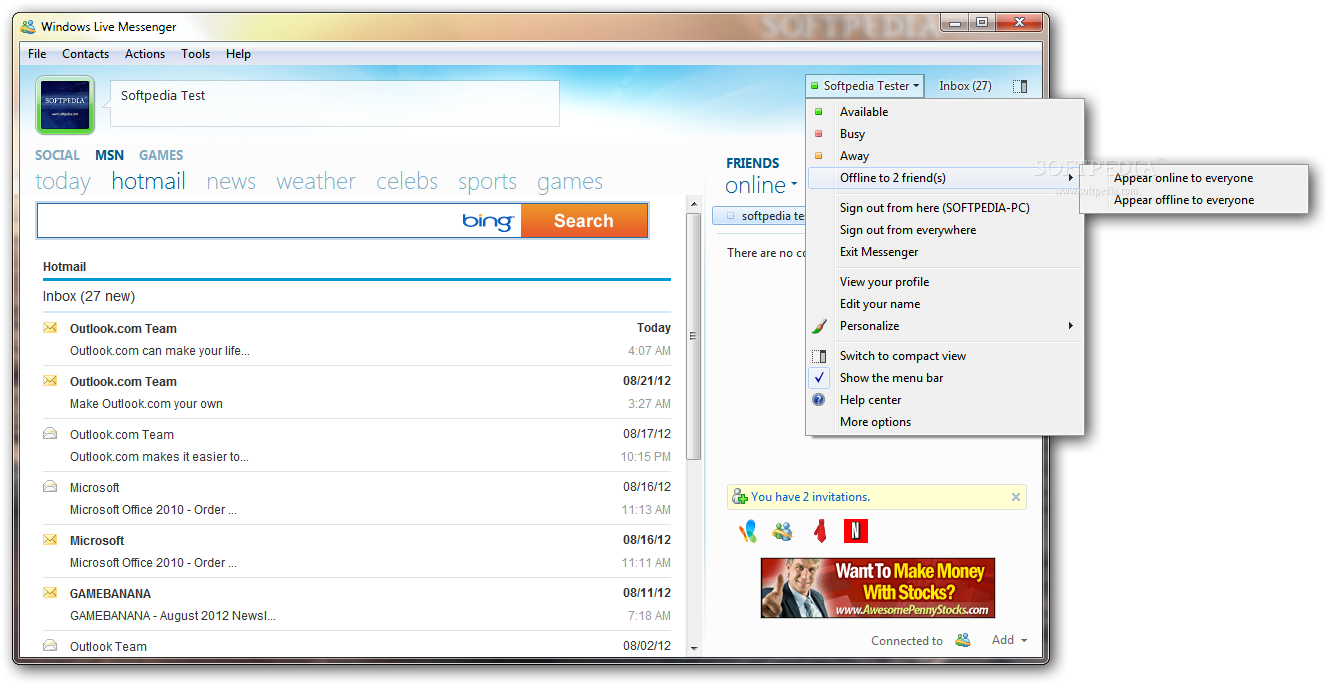Open the Actions menu

tap(145, 54)
